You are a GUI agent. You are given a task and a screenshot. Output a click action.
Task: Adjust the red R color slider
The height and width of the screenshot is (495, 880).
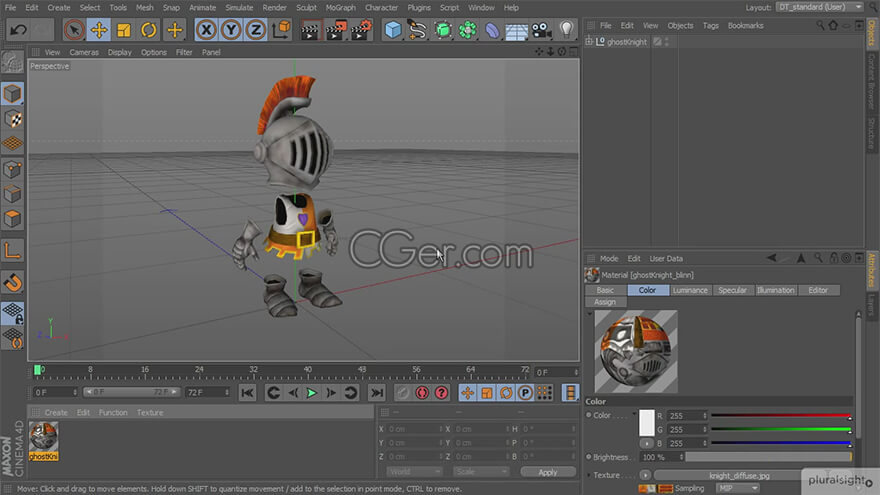(x=781, y=416)
